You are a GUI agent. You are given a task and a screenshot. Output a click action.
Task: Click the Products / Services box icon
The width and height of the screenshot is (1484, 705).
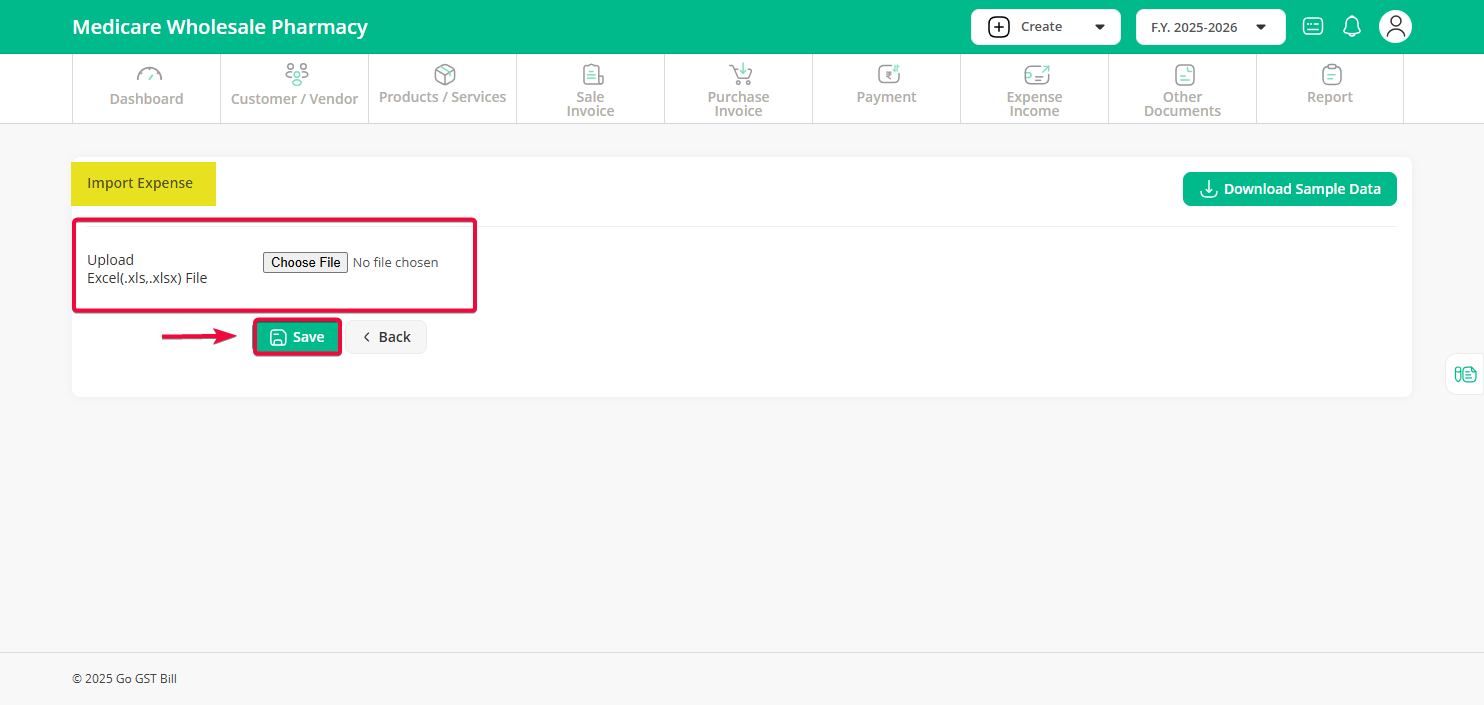[444, 74]
